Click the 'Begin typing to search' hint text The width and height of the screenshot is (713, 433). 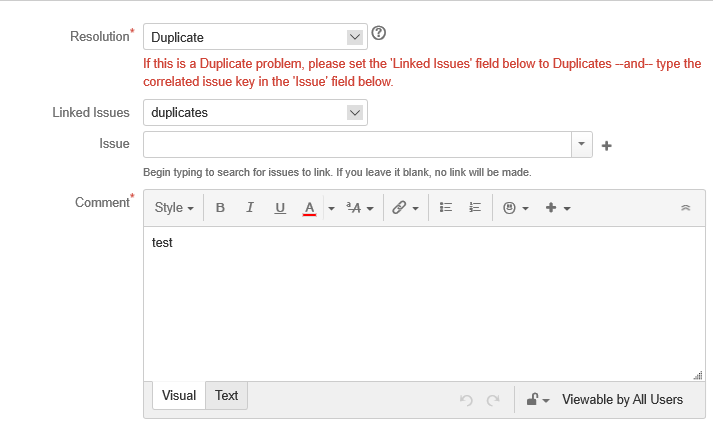click(337, 172)
